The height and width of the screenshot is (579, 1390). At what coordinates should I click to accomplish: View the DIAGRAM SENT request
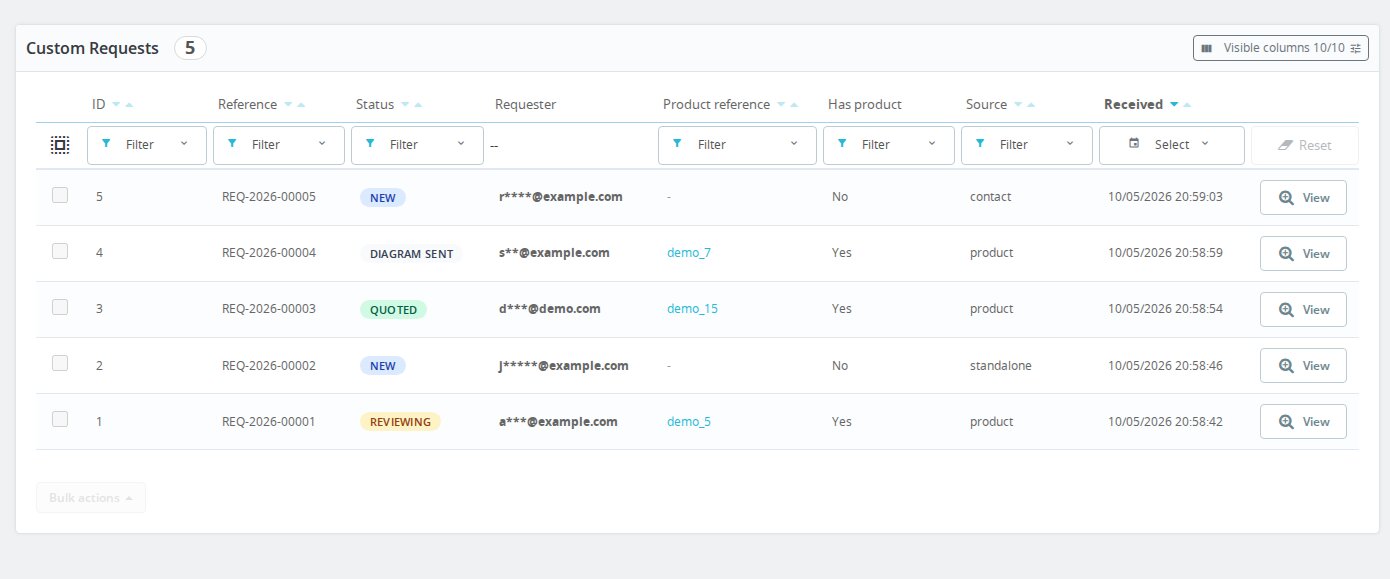point(1303,254)
